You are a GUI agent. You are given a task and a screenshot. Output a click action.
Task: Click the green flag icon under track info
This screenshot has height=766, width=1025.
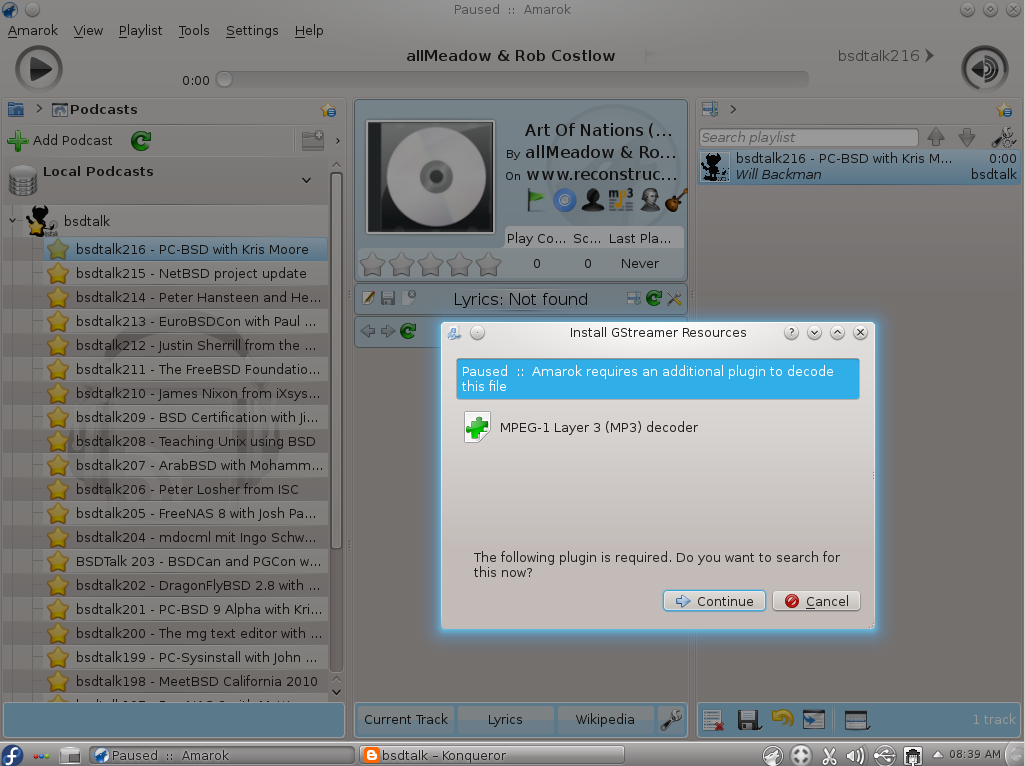click(x=536, y=200)
